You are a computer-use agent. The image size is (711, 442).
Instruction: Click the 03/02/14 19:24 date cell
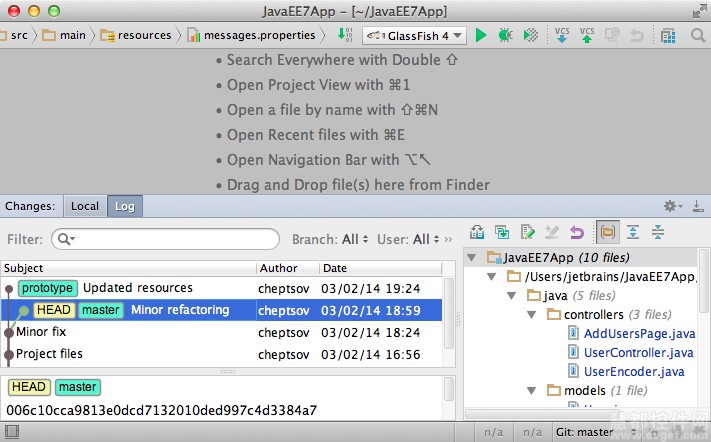click(370, 289)
